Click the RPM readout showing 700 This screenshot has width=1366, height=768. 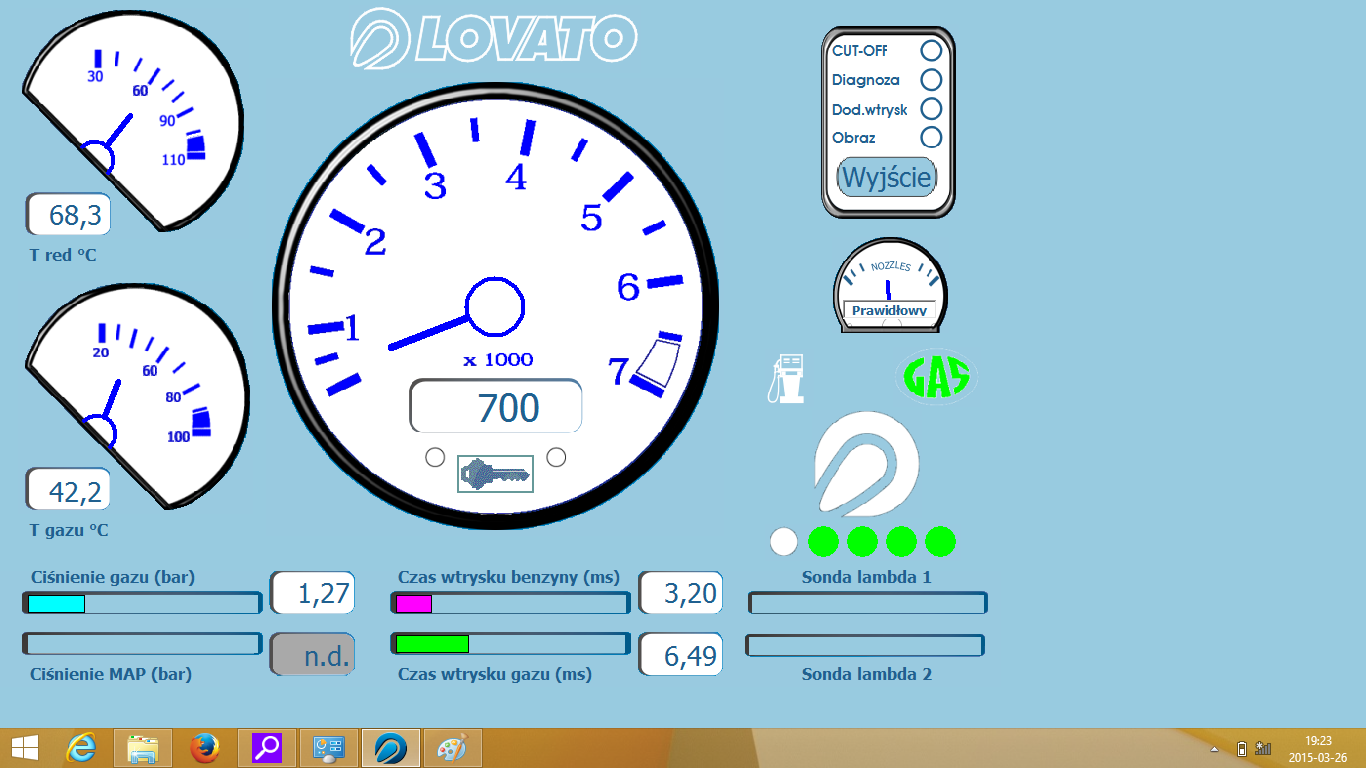tap(496, 407)
